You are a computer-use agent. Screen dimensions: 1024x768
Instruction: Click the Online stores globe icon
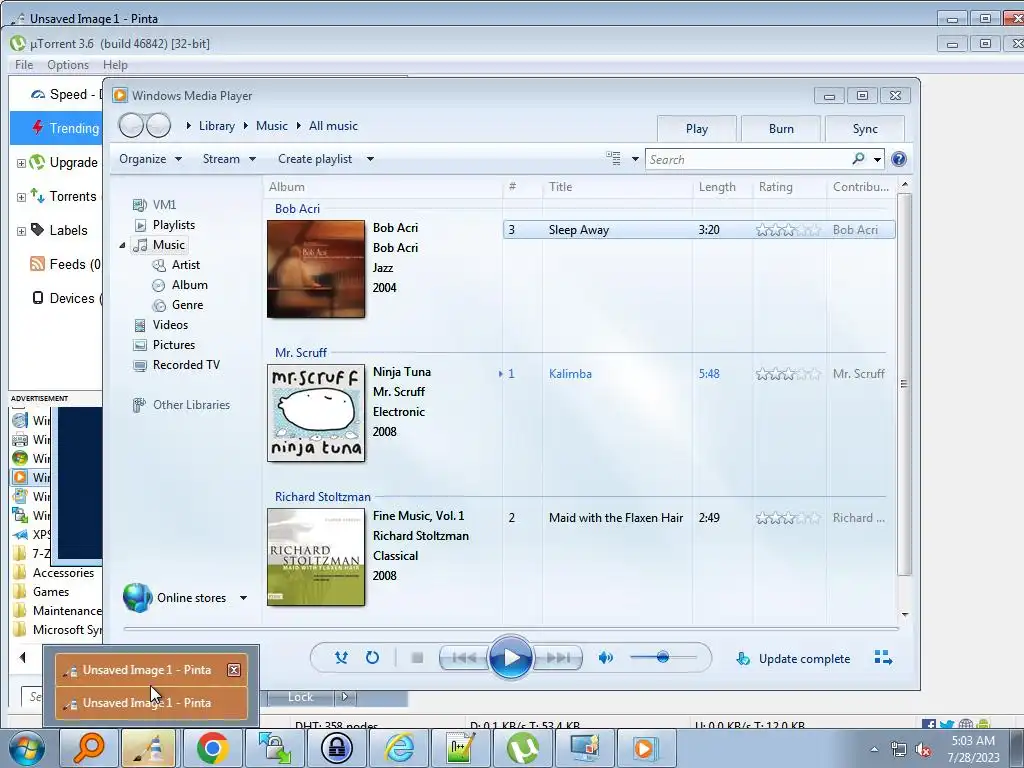pyautogui.click(x=137, y=598)
